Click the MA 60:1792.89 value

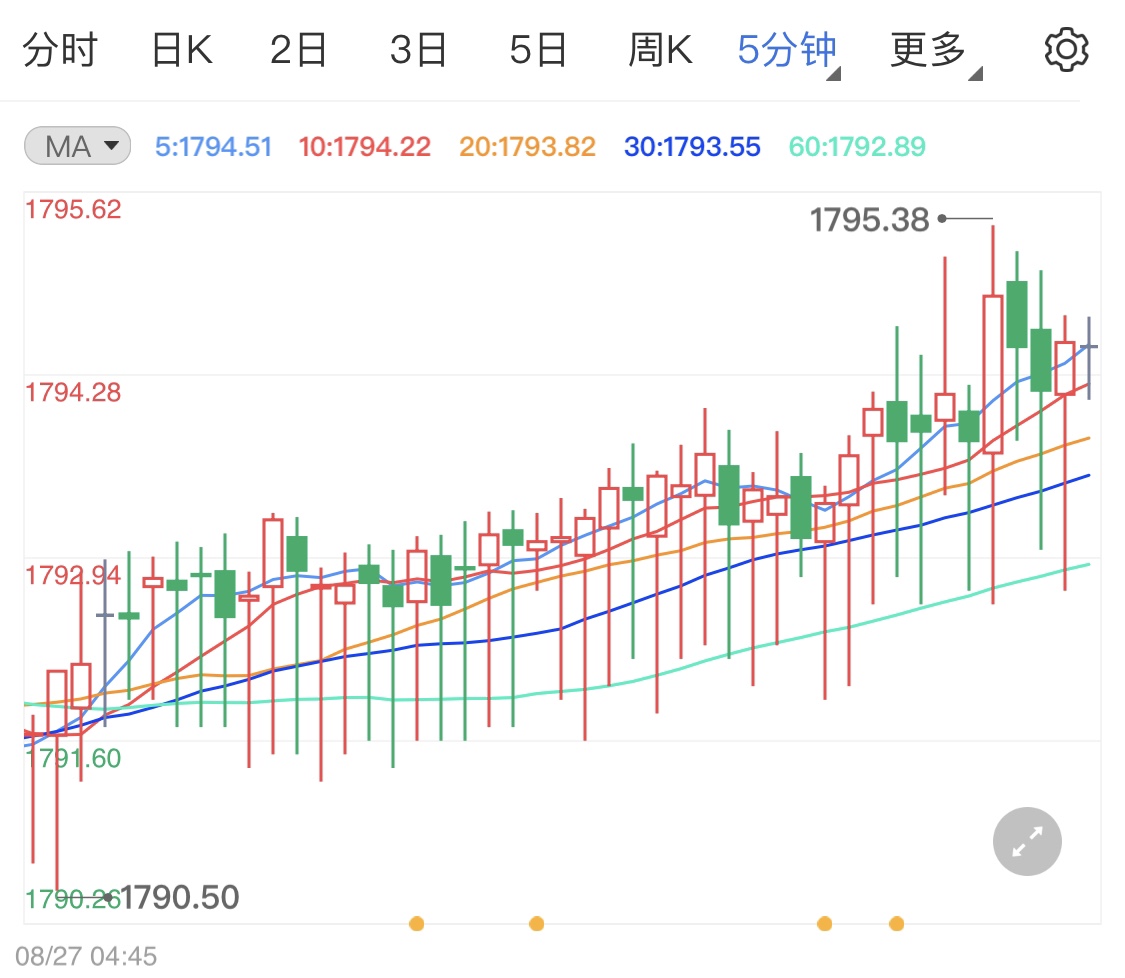pyautogui.click(x=857, y=146)
